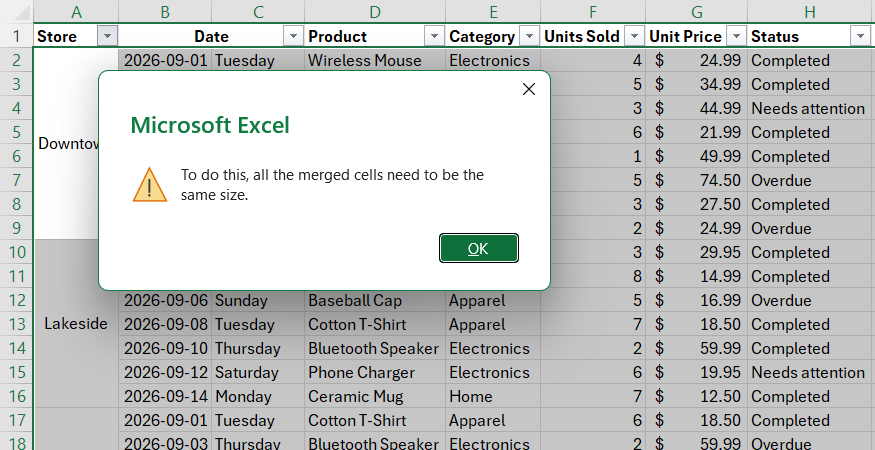The width and height of the screenshot is (875, 450).
Task: Open the Product column filter dropdown
Action: click(434, 36)
